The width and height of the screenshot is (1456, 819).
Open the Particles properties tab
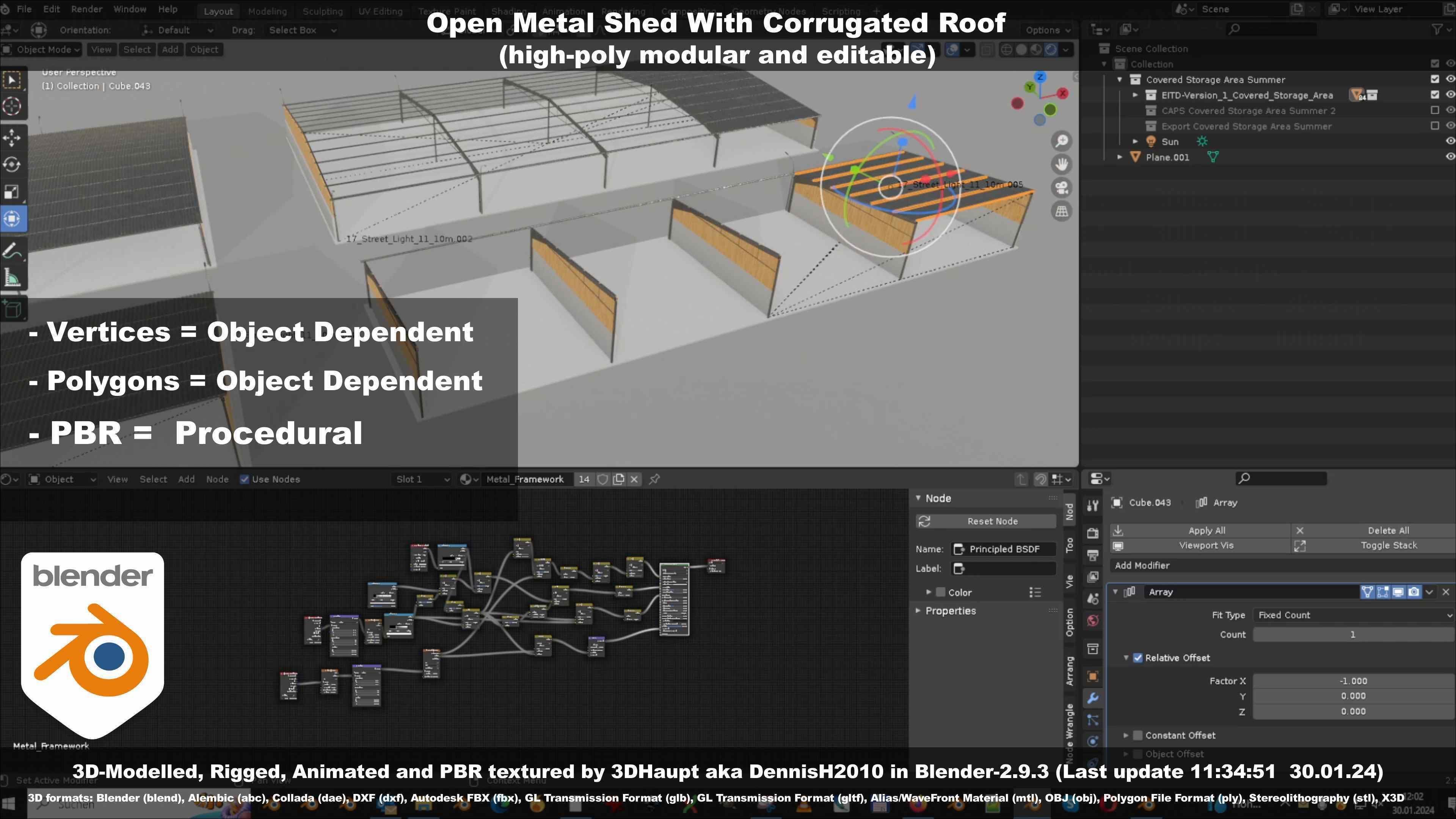pos(1092,720)
